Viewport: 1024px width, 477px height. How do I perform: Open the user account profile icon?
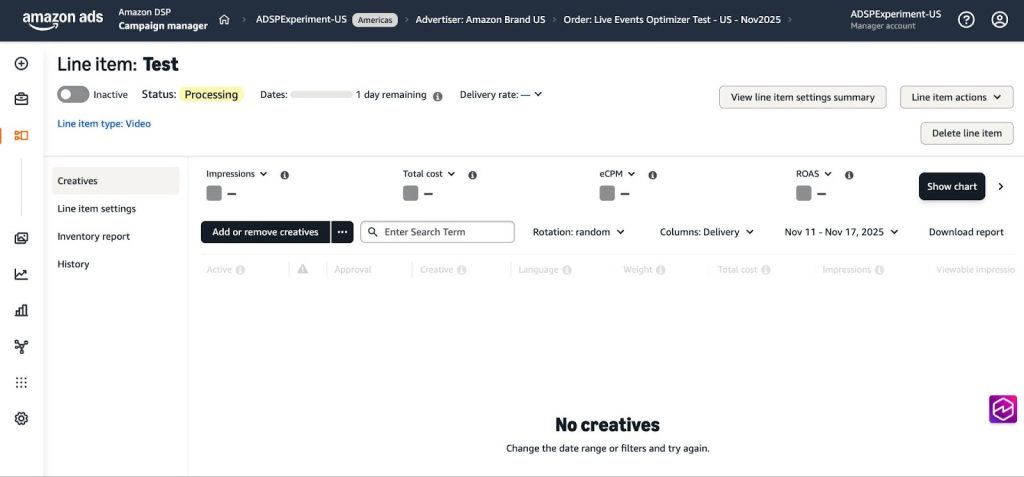point(999,20)
